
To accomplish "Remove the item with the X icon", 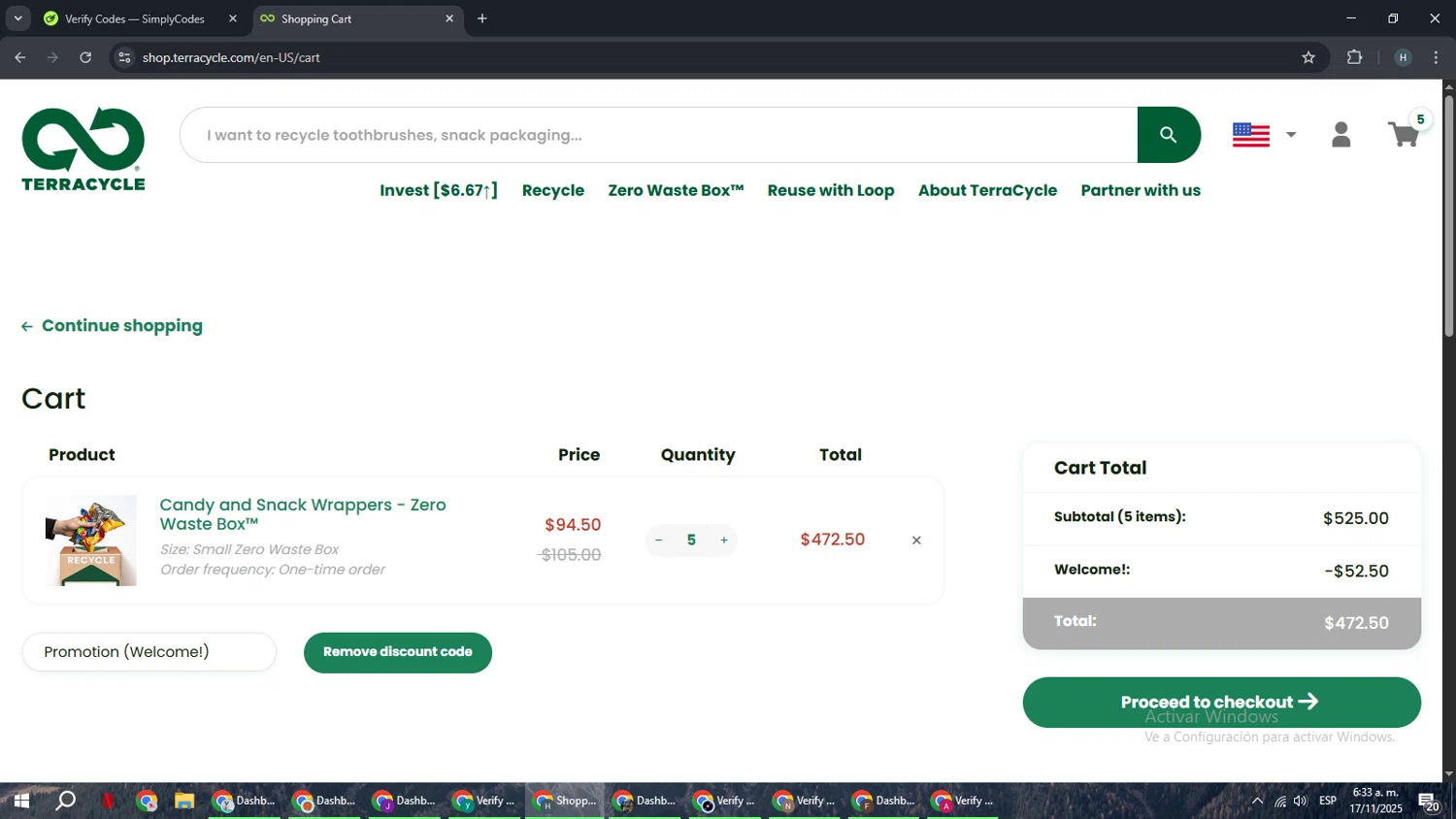I will click(916, 541).
